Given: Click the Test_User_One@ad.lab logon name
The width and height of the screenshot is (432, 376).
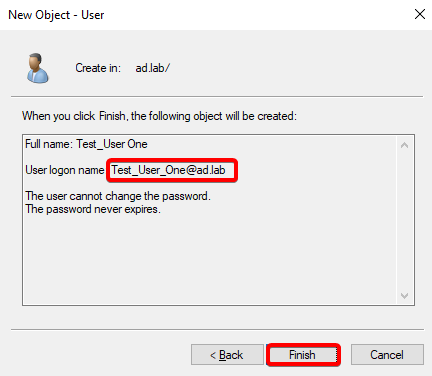Looking at the screenshot, I should [168, 170].
